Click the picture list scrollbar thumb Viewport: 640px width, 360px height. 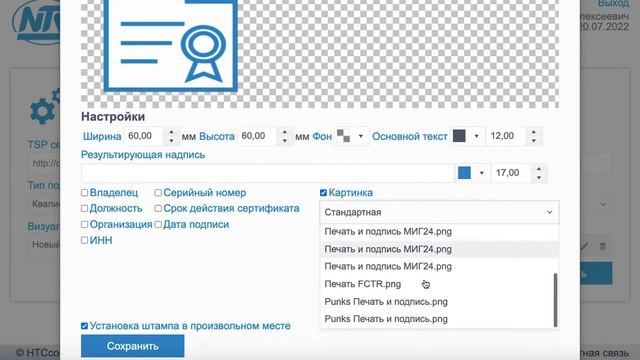[x=555, y=300]
